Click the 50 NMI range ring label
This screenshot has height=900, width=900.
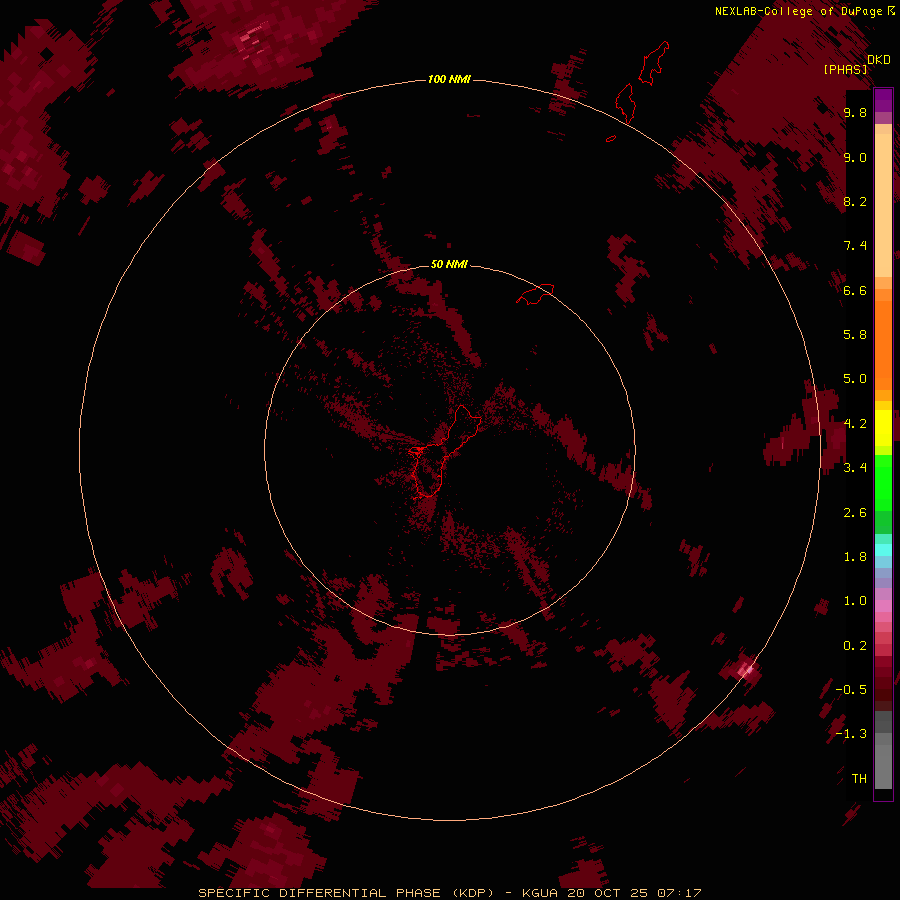(x=449, y=264)
